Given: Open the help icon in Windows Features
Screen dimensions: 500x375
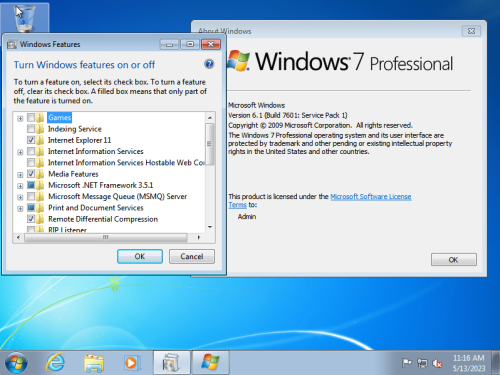Looking at the screenshot, I should (x=209, y=64).
